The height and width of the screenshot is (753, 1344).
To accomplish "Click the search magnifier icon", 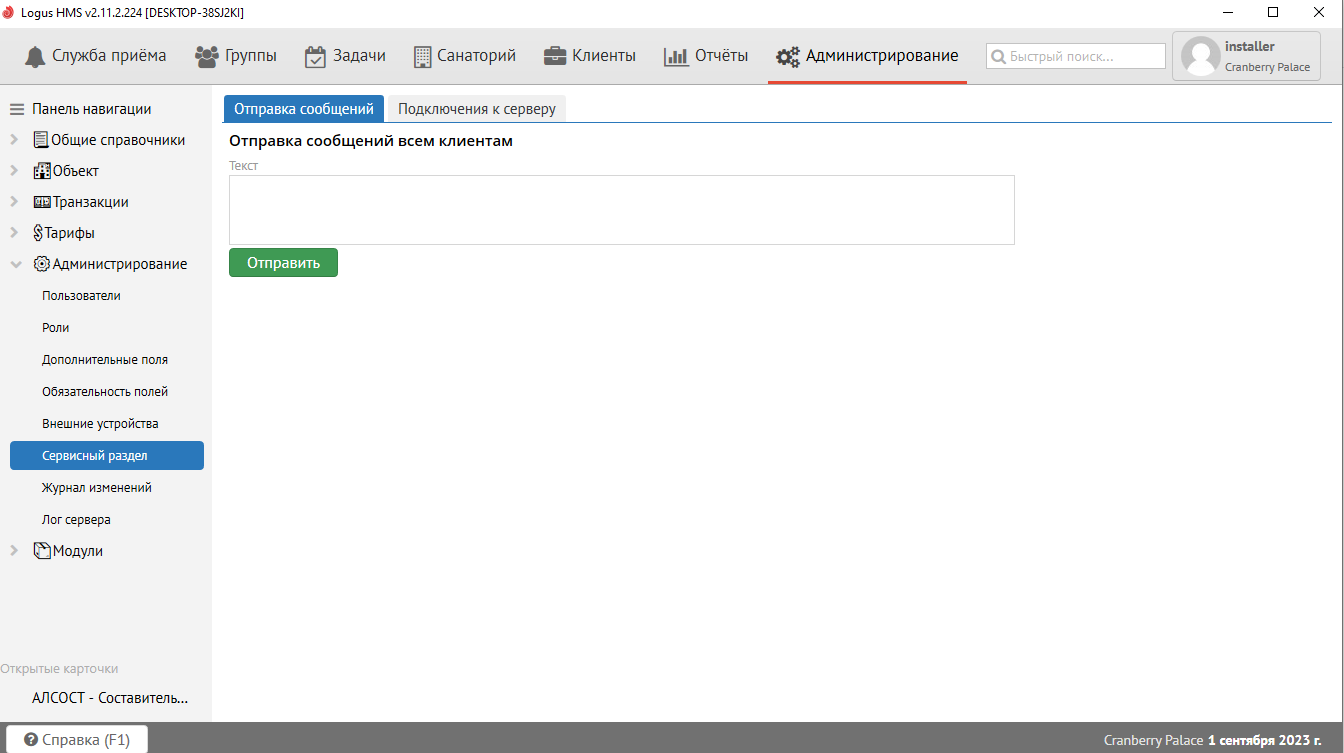I will coord(998,57).
